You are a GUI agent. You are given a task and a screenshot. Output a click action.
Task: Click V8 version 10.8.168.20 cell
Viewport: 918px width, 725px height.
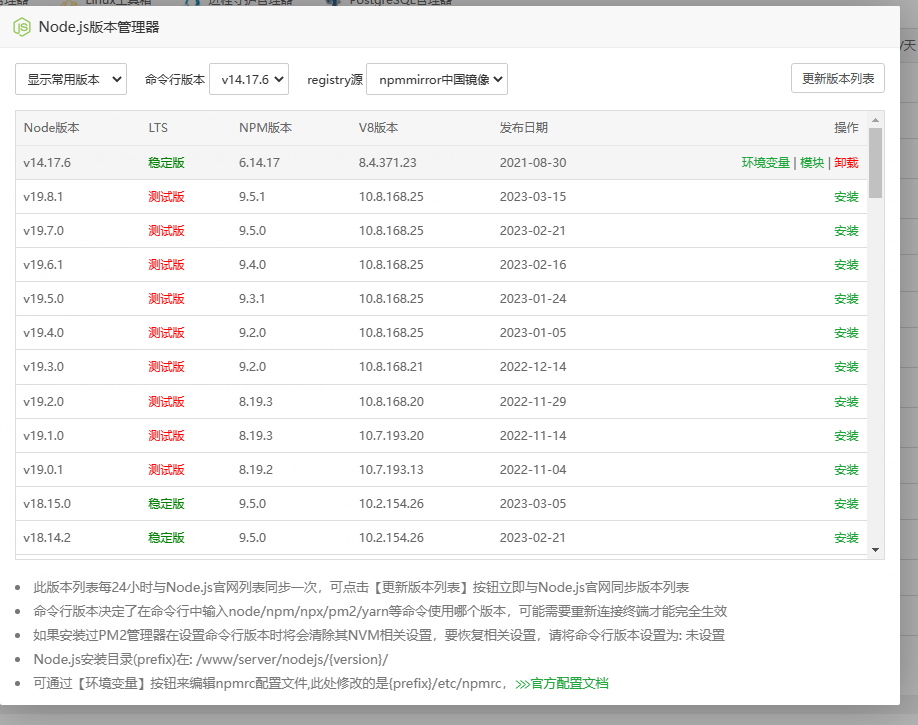(x=391, y=402)
